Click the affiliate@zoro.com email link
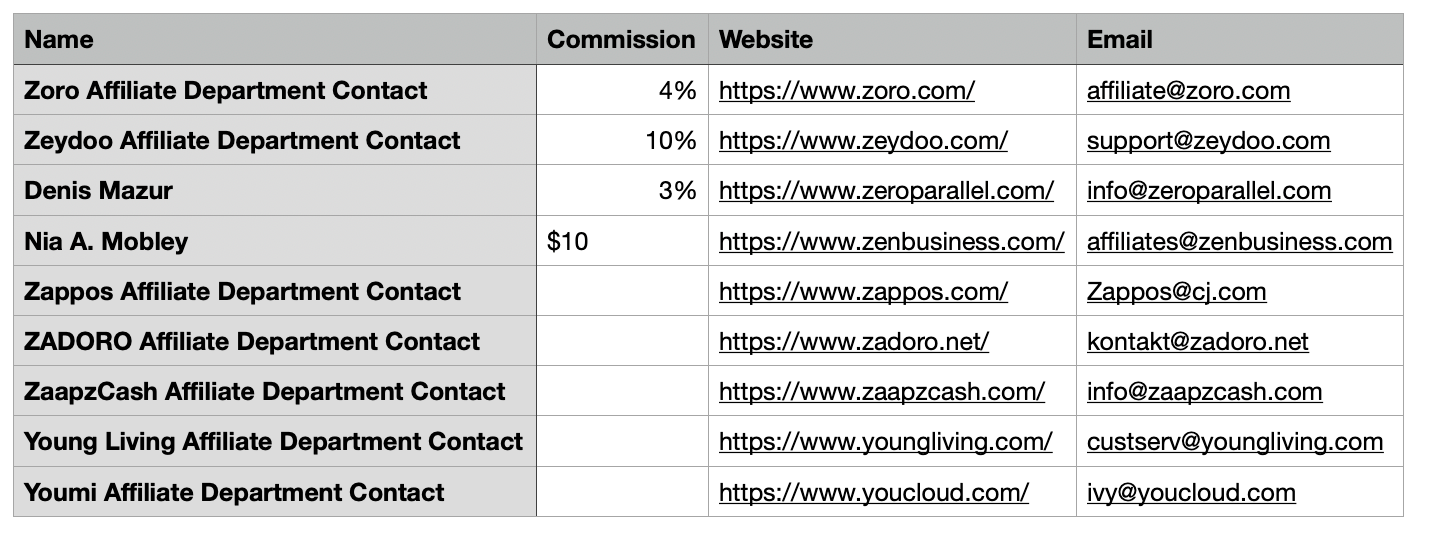The image size is (1446, 558). [x=1188, y=91]
